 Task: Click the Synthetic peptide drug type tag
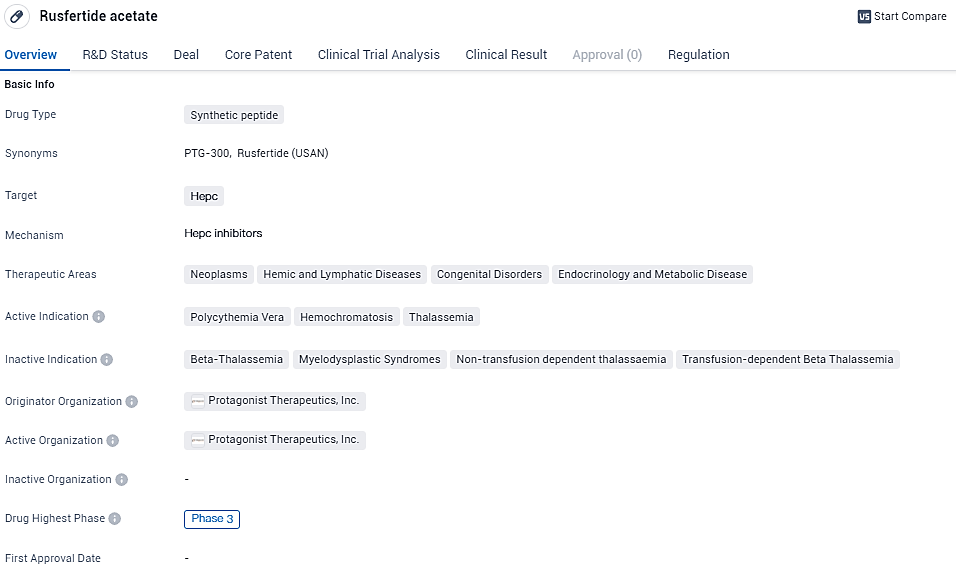234,115
